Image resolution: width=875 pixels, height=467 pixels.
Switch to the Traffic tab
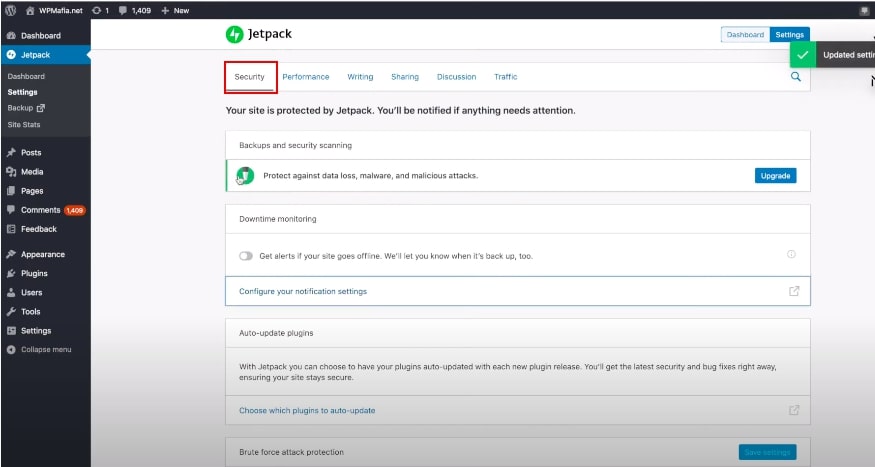(x=506, y=77)
